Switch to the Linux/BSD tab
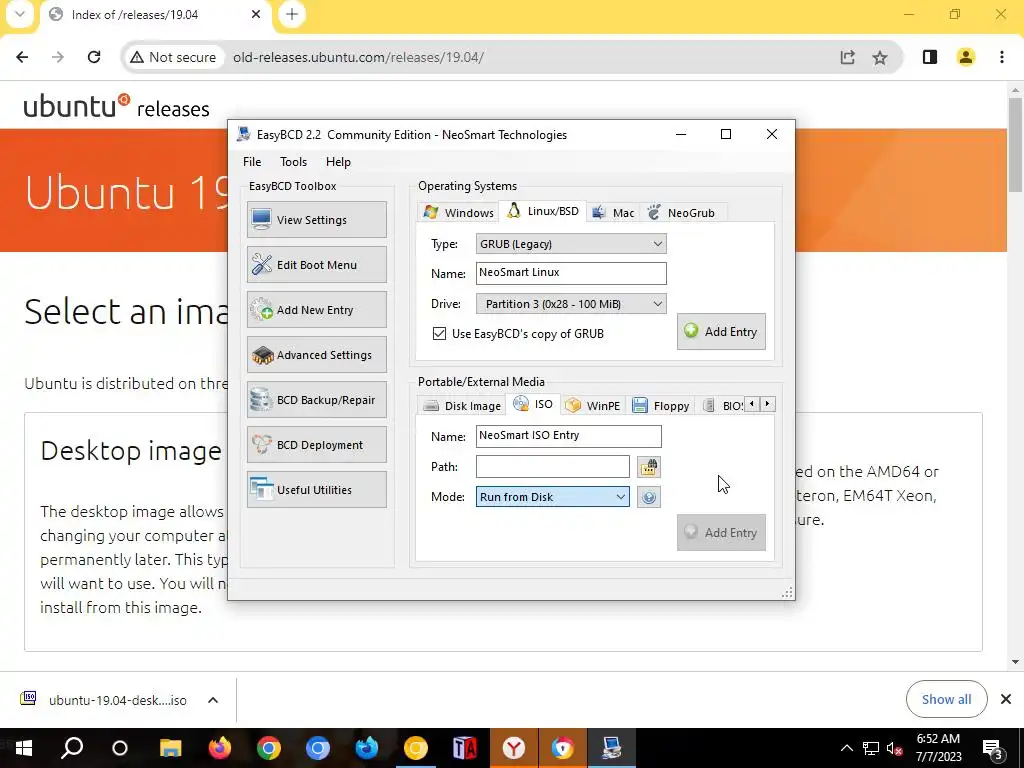 click(x=543, y=211)
